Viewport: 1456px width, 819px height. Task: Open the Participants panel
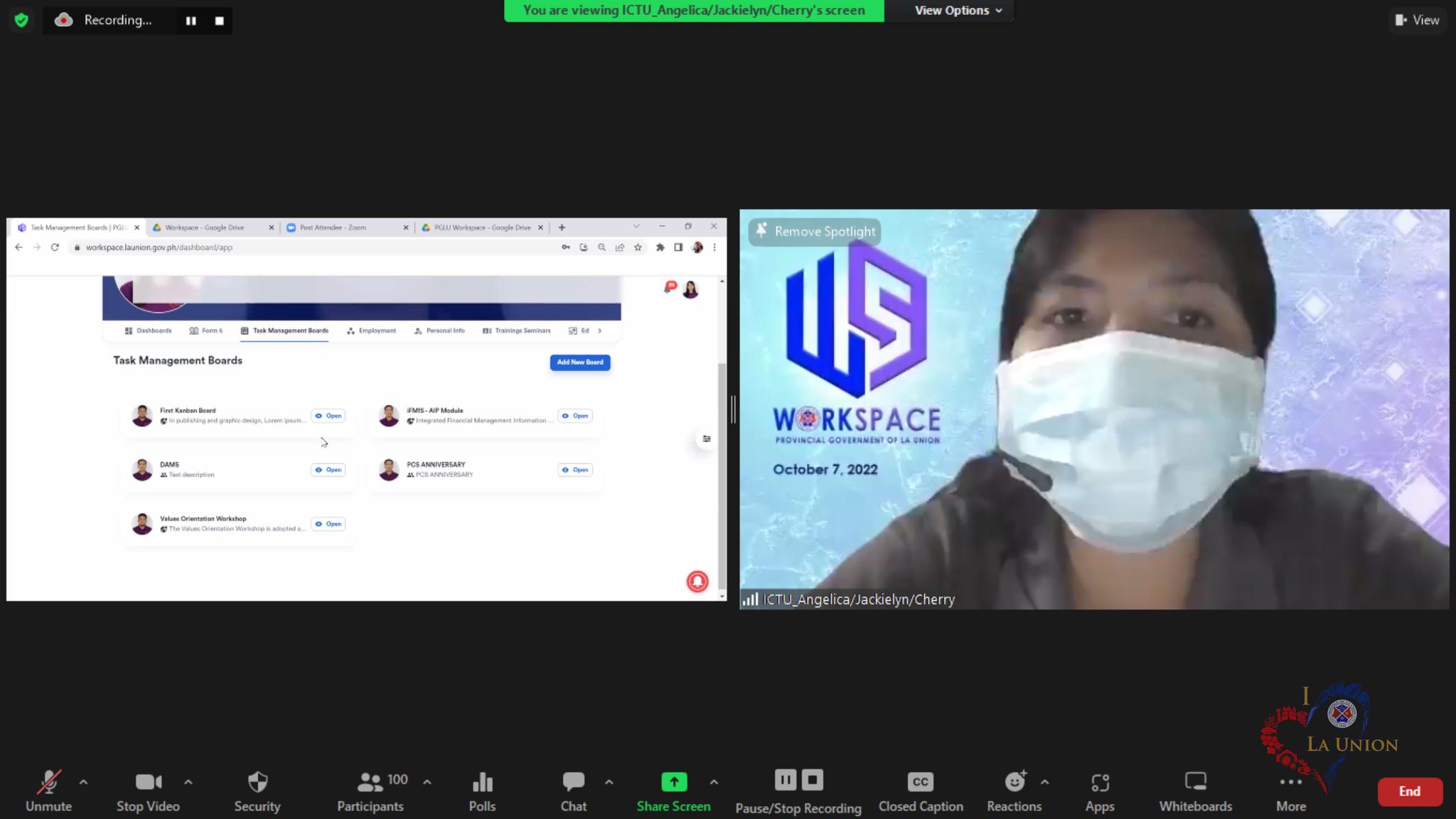[370, 791]
